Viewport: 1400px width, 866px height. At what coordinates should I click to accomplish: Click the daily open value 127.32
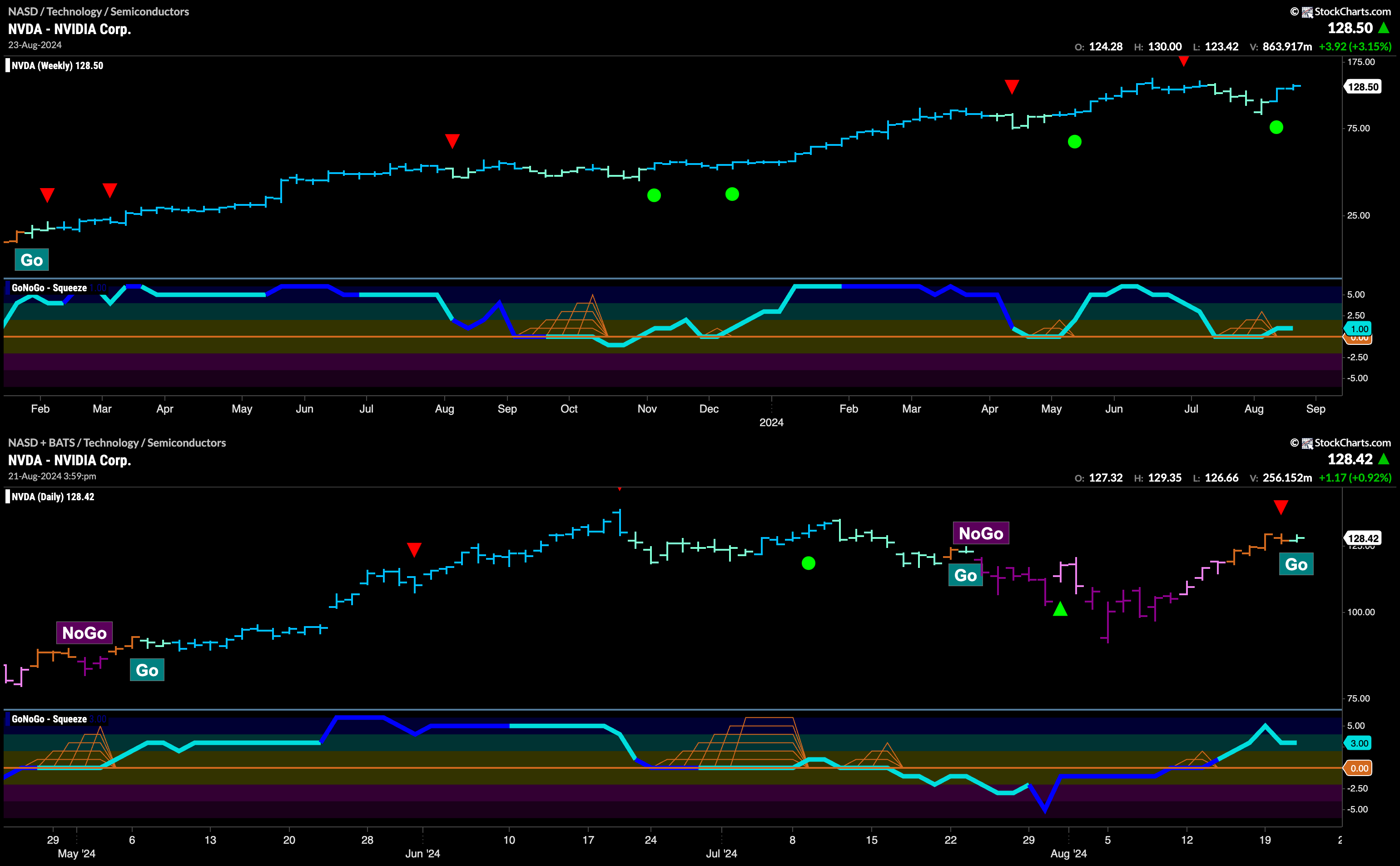coord(1106,478)
